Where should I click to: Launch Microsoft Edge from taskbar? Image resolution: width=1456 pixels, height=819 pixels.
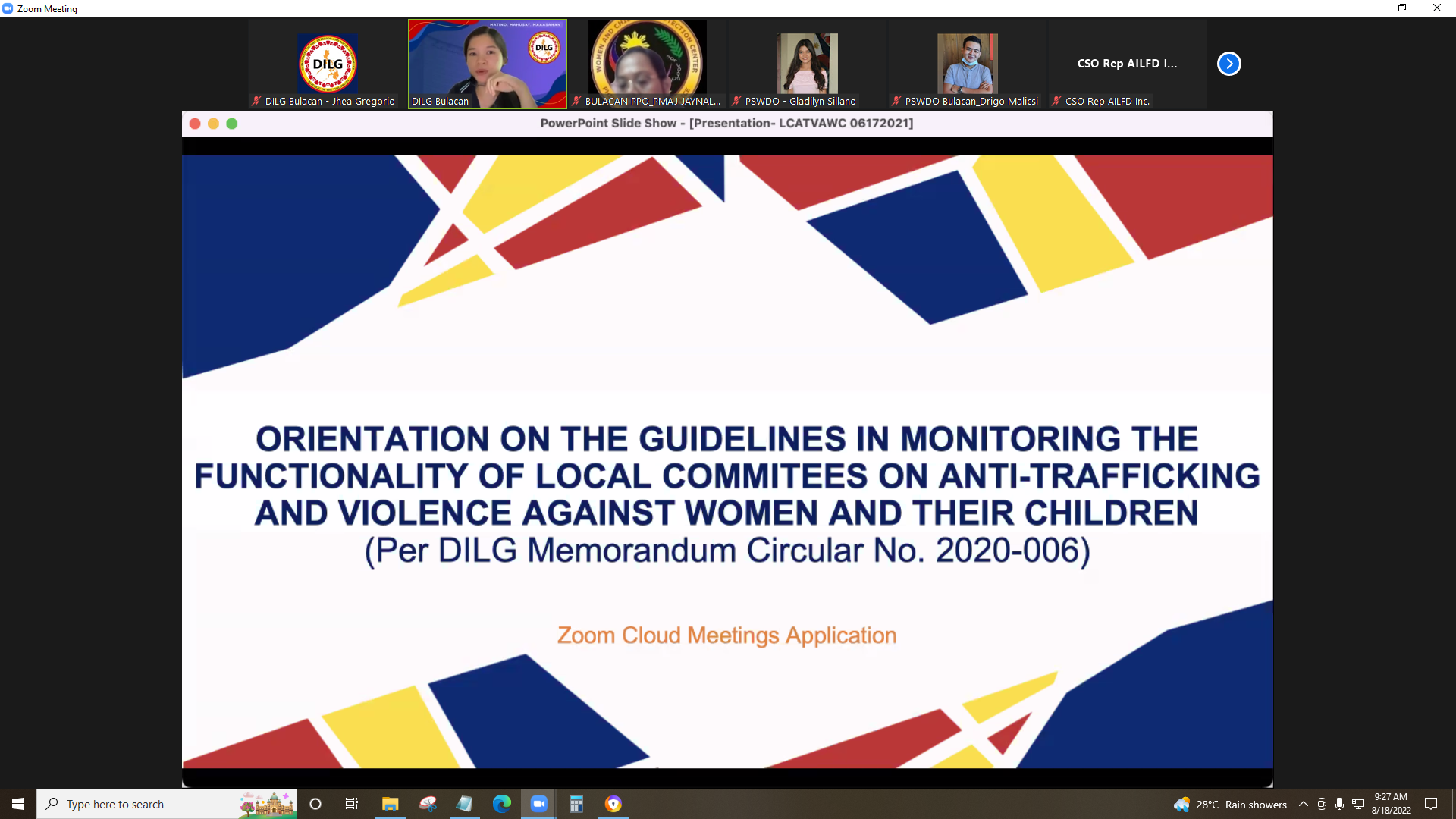coord(502,804)
